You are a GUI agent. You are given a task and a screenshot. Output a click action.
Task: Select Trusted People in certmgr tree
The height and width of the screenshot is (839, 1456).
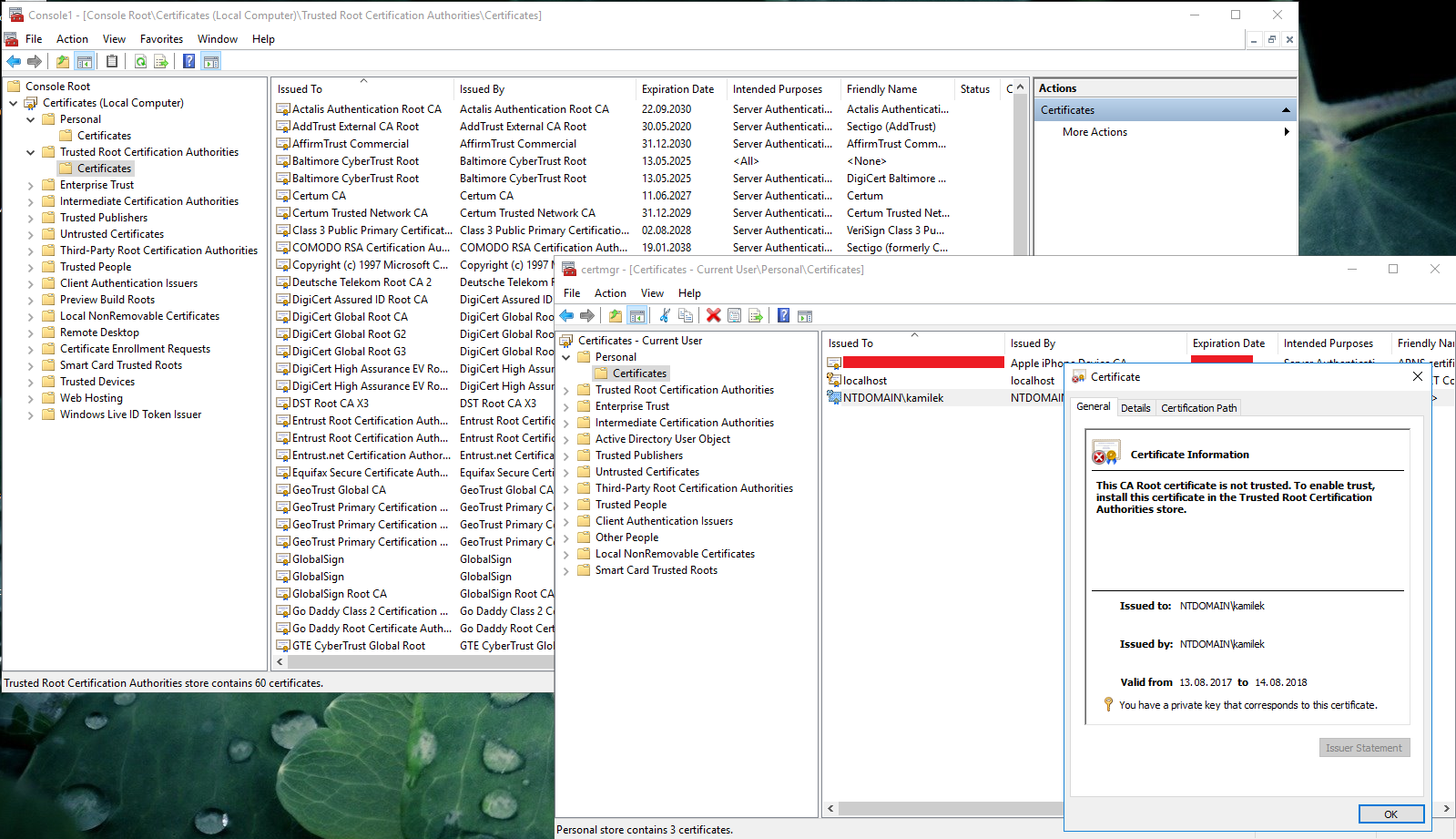631,505
